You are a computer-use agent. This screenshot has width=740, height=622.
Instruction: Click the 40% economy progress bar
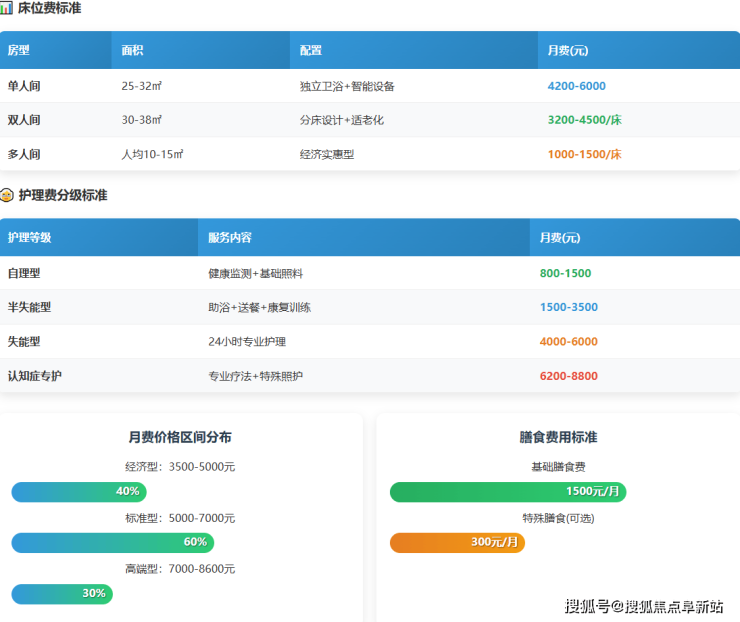(x=79, y=492)
